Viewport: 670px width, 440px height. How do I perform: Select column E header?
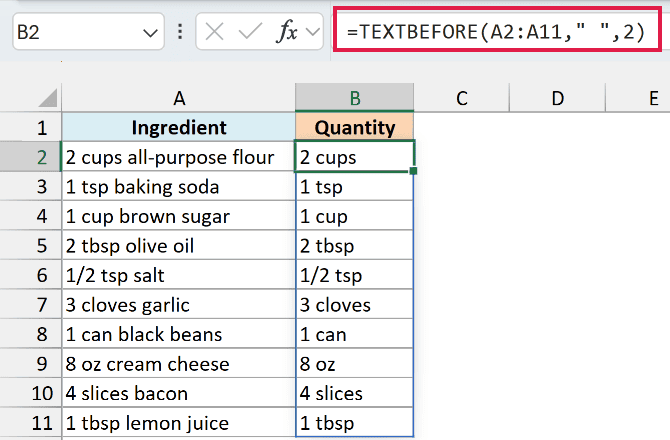638,98
